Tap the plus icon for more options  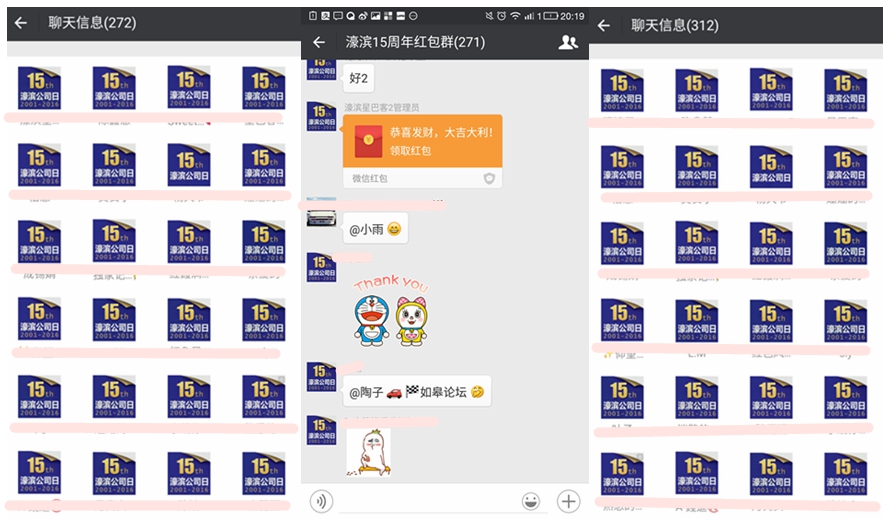point(568,502)
